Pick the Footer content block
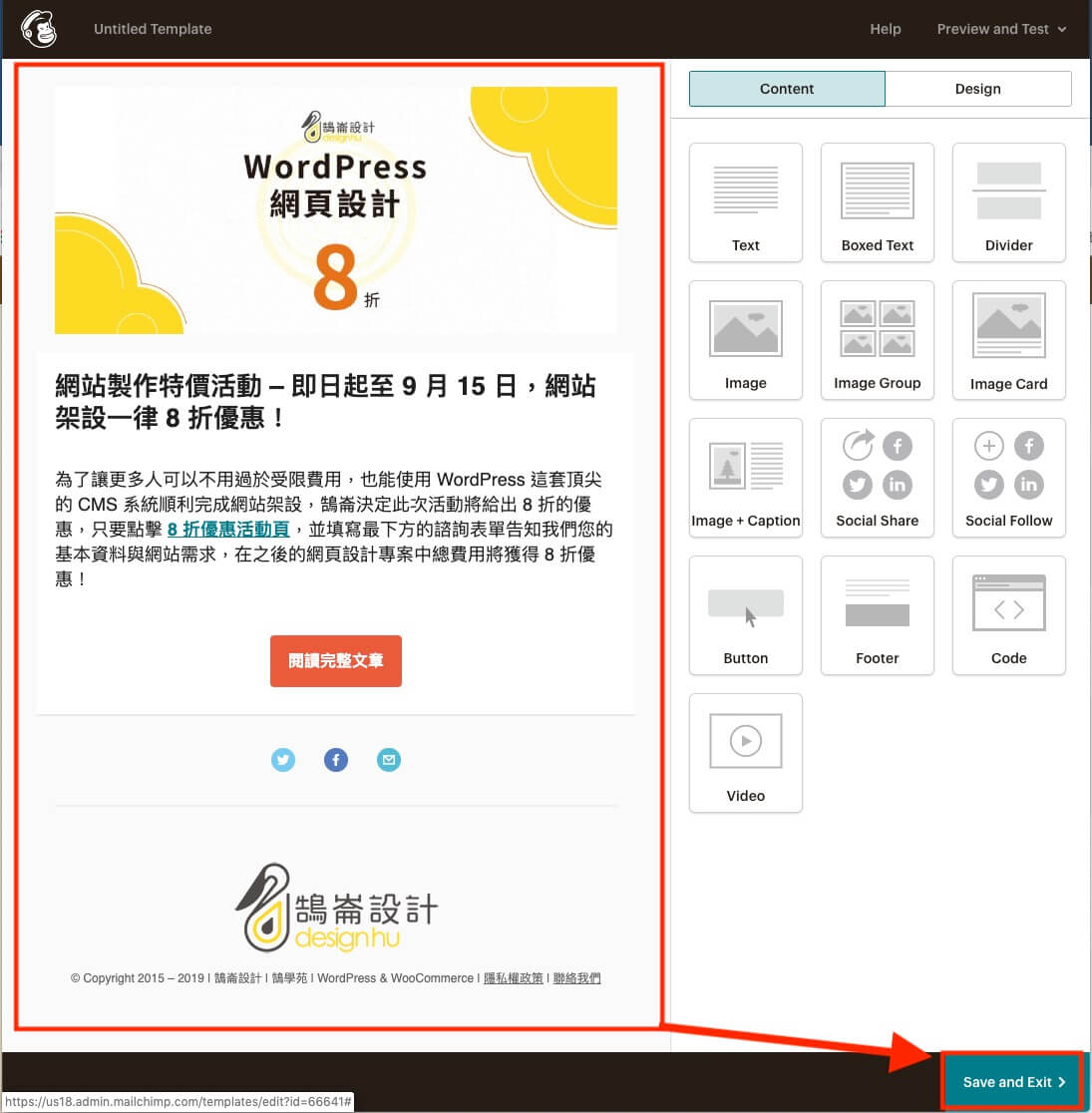Image resolution: width=1092 pixels, height=1113 pixels. coord(877,616)
